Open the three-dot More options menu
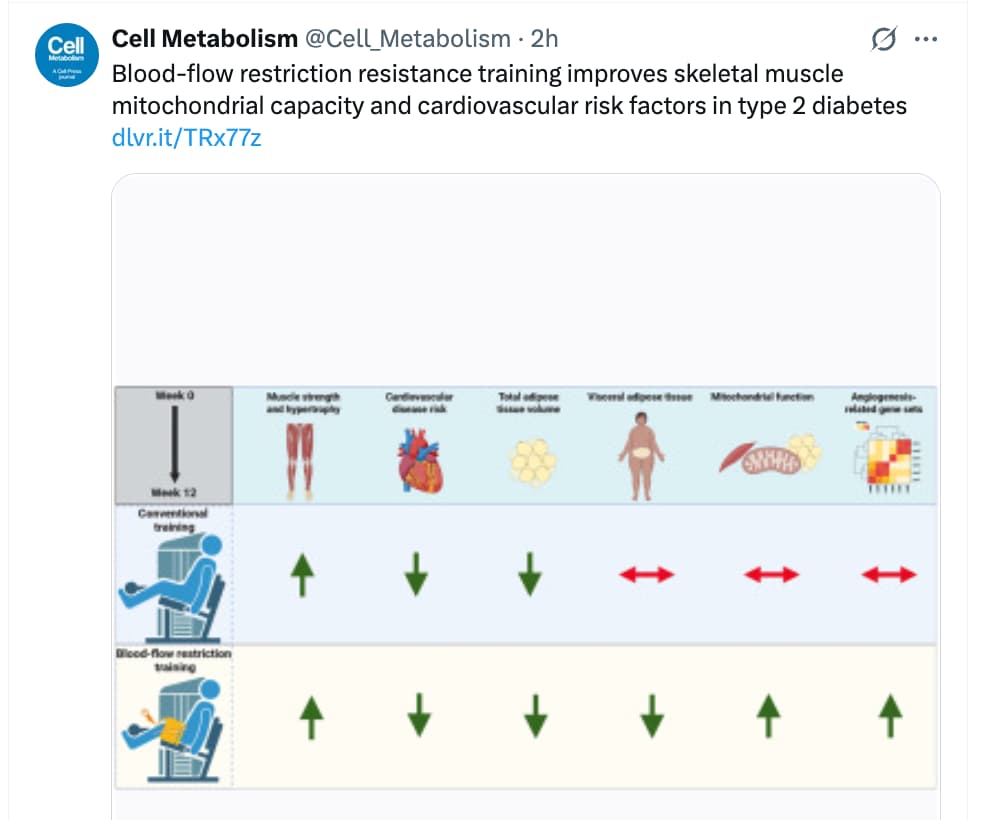1008x820 pixels. [926, 39]
